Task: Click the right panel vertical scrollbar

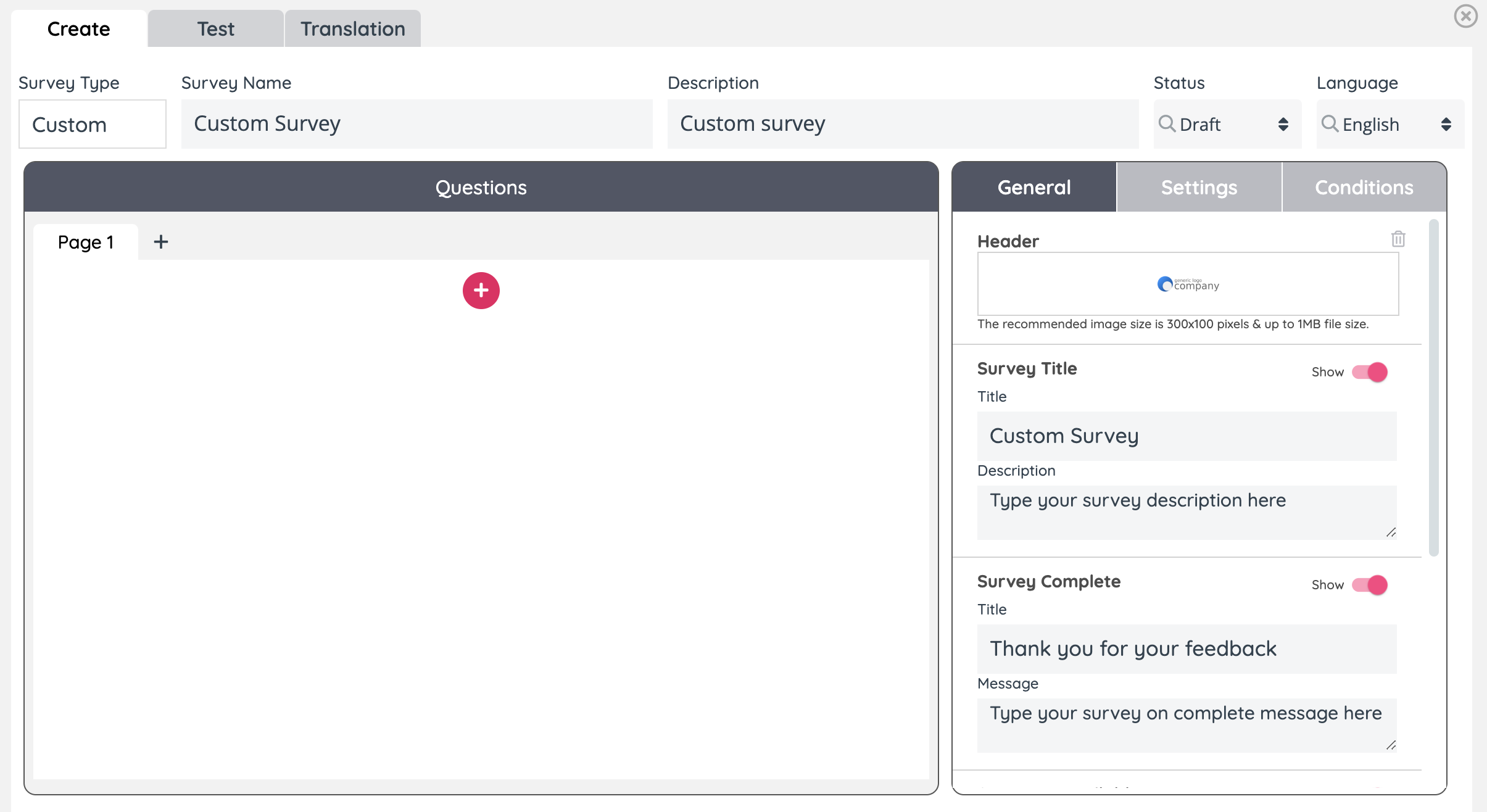Action: click(1433, 389)
